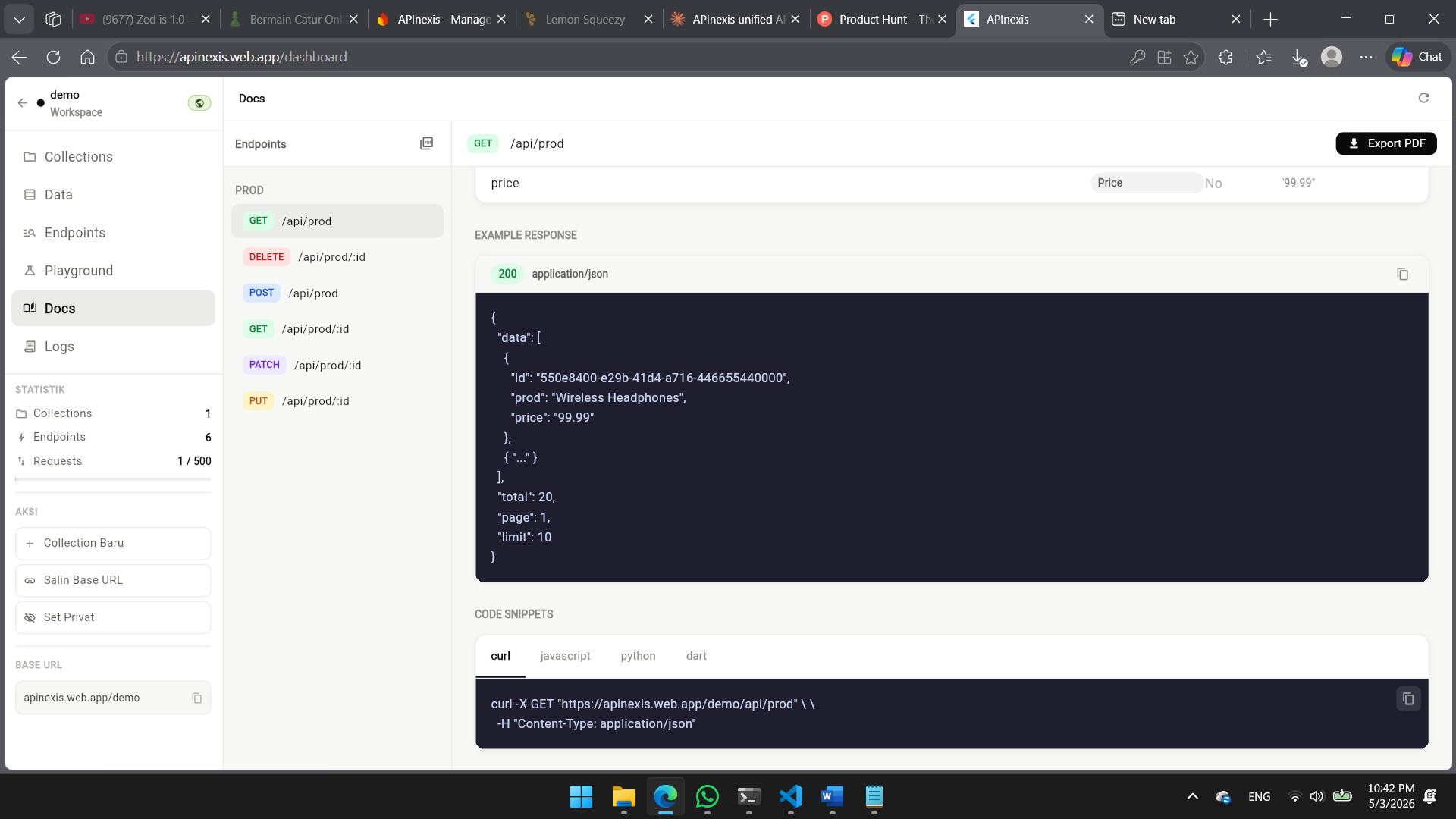Open the Playground section
1456x819 pixels.
coord(113,271)
